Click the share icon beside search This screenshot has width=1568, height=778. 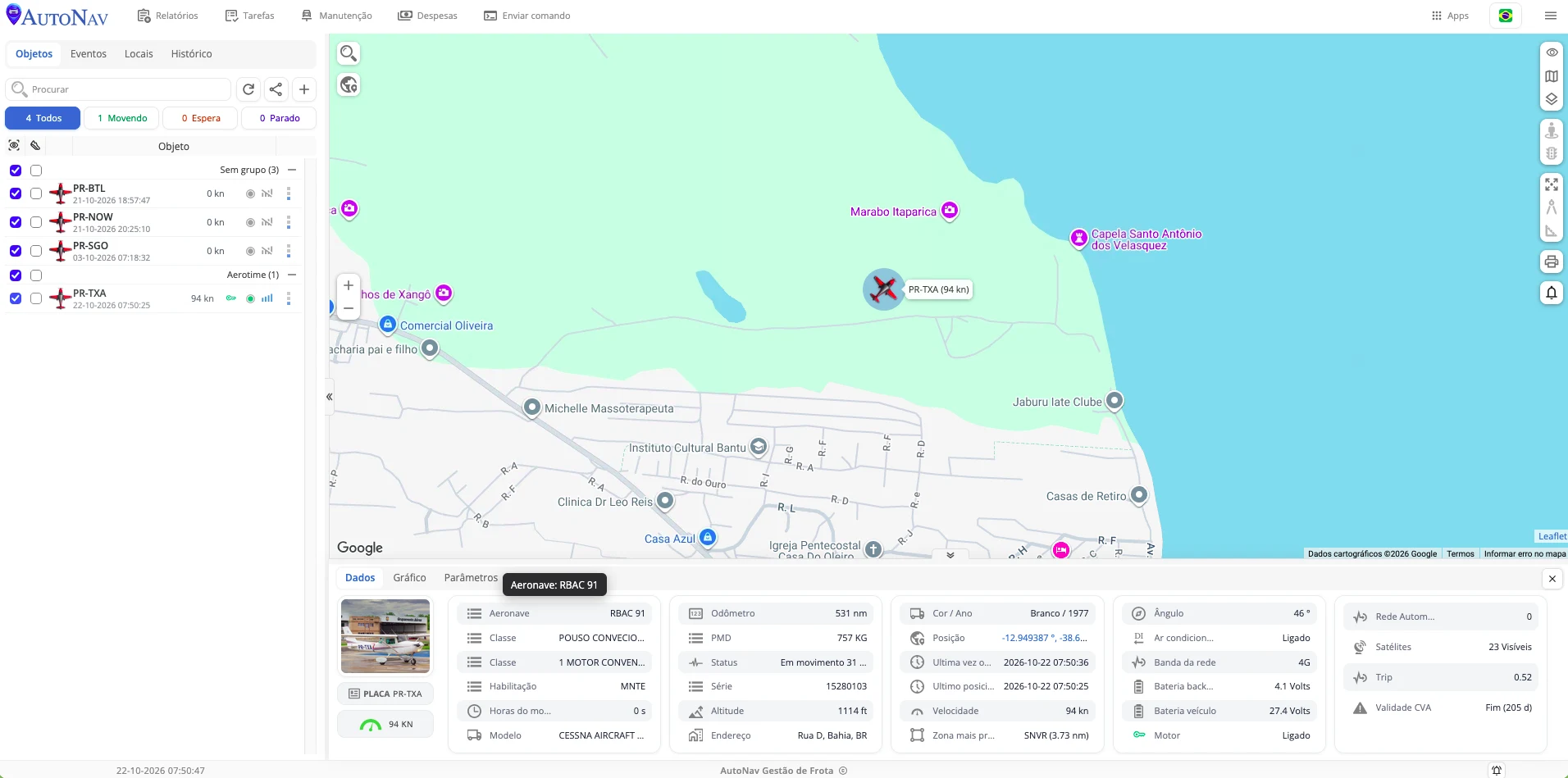pyautogui.click(x=276, y=89)
